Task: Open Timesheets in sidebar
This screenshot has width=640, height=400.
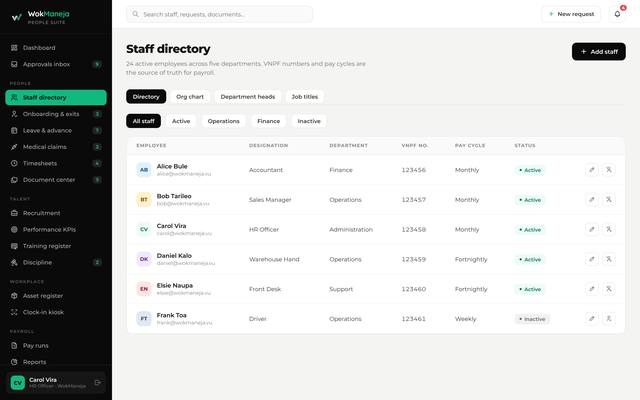Action: pos(56,163)
